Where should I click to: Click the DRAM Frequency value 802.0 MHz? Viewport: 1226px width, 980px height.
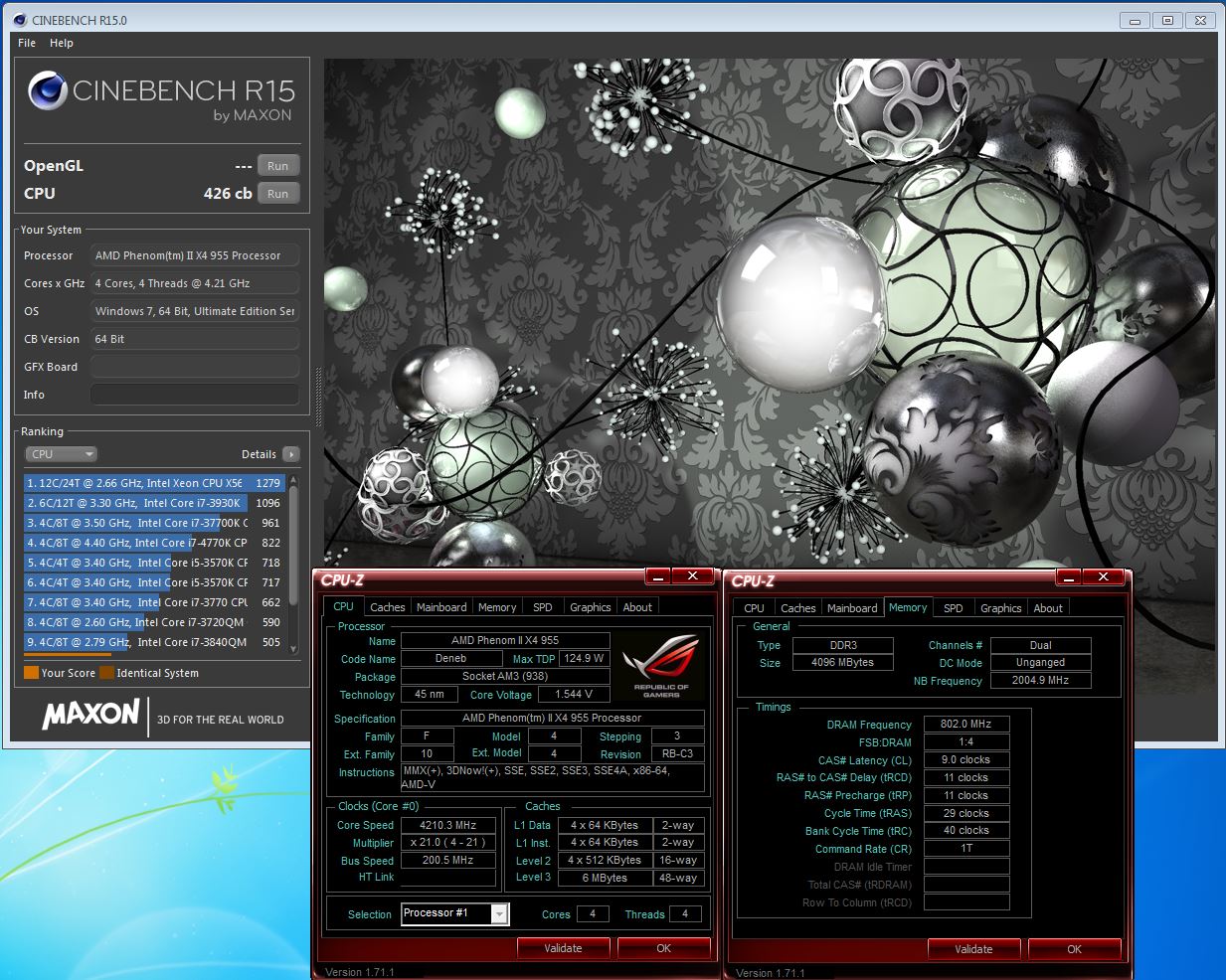[966, 725]
